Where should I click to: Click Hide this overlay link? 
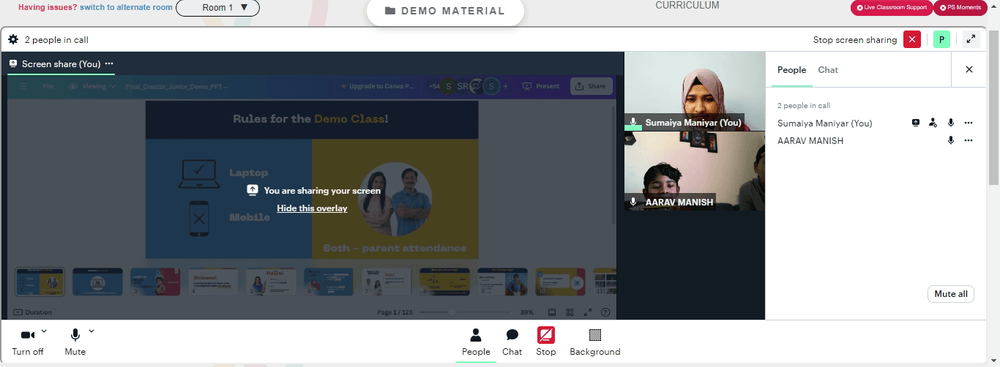312,208
